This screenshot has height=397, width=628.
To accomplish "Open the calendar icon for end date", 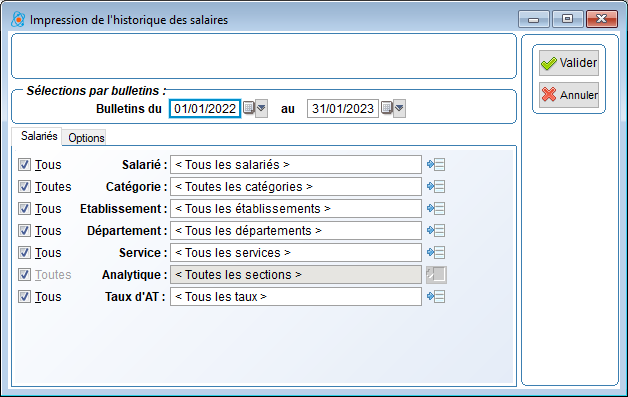I will coord(386,108).
